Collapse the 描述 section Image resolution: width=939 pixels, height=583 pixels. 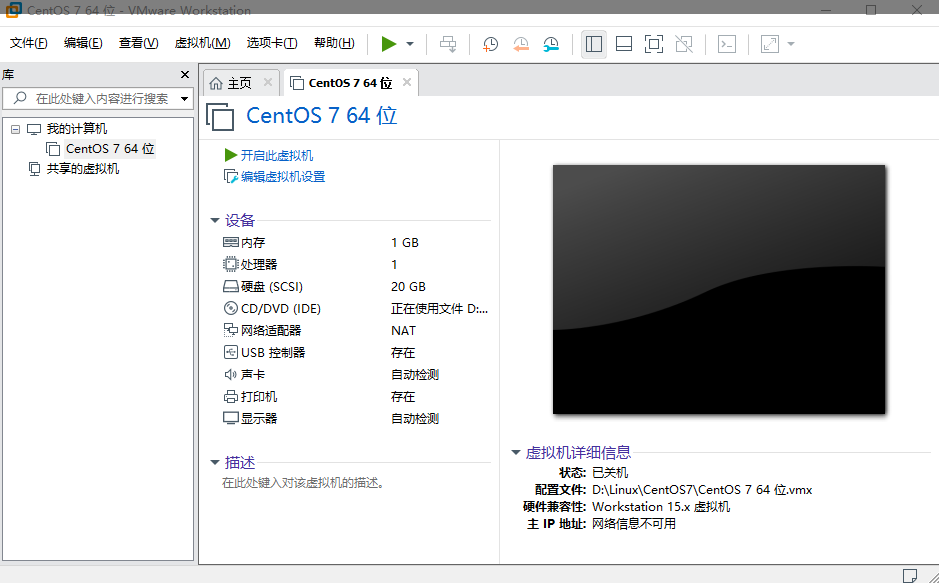(x=214, y=462)
